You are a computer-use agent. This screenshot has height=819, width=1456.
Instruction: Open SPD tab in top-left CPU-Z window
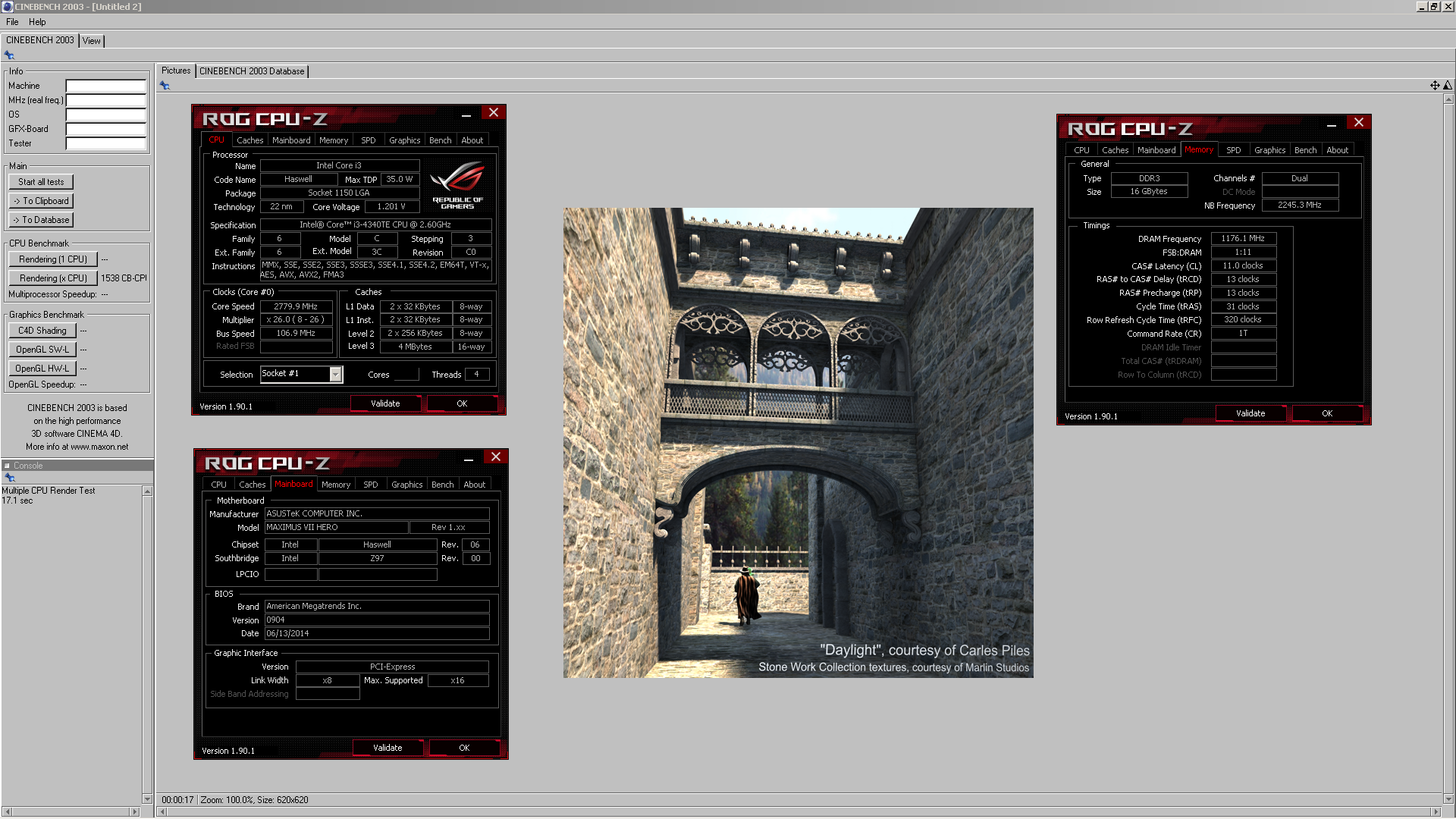coord(369,140)
